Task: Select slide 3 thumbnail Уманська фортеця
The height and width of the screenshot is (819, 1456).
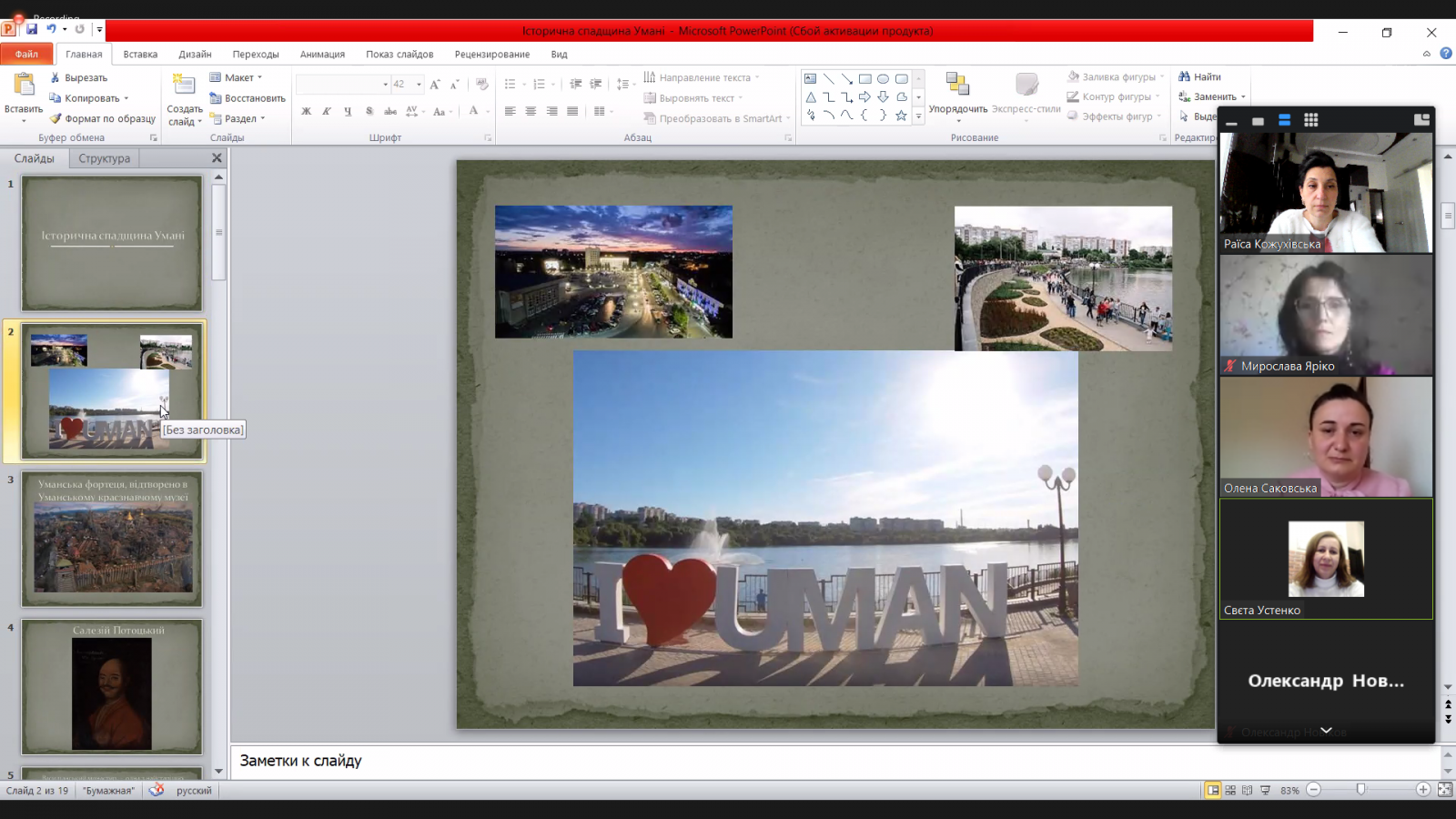Action: point(112,539)
